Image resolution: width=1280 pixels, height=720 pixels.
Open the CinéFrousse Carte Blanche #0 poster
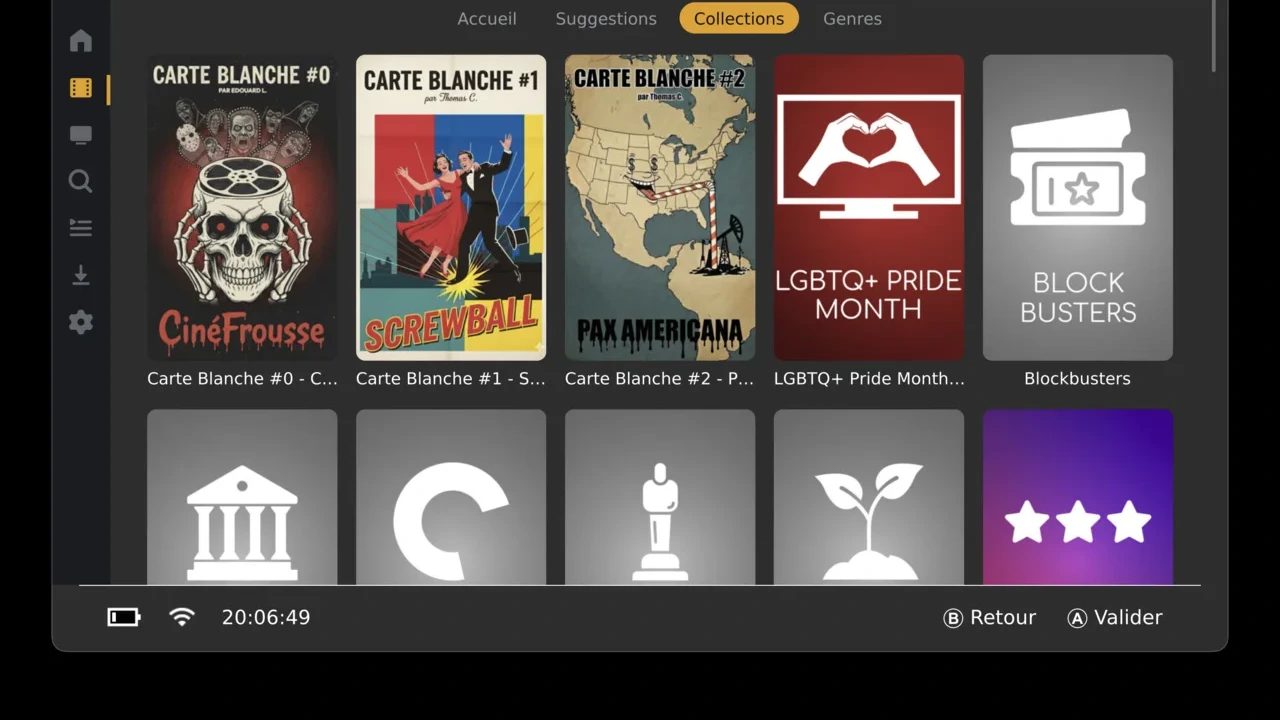242,207
